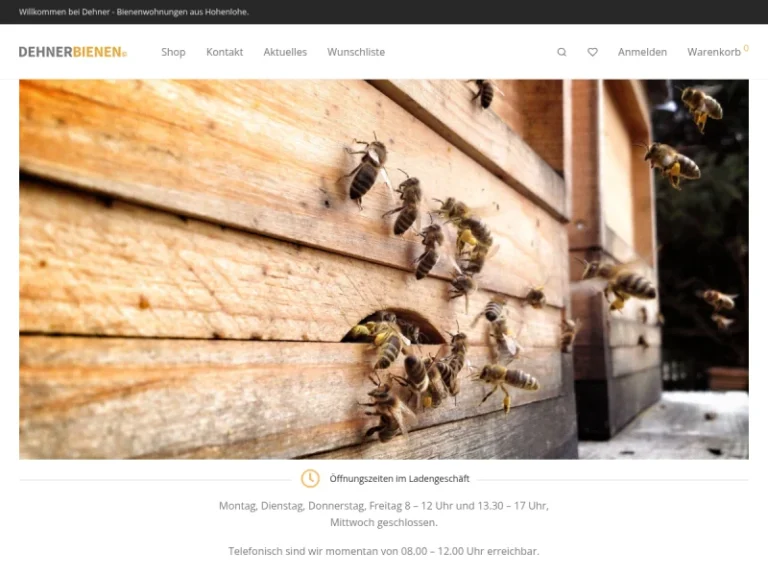Click the clock icon above opening hours
This screenshot has width=768, height=576.
click(x=310, y=479)
